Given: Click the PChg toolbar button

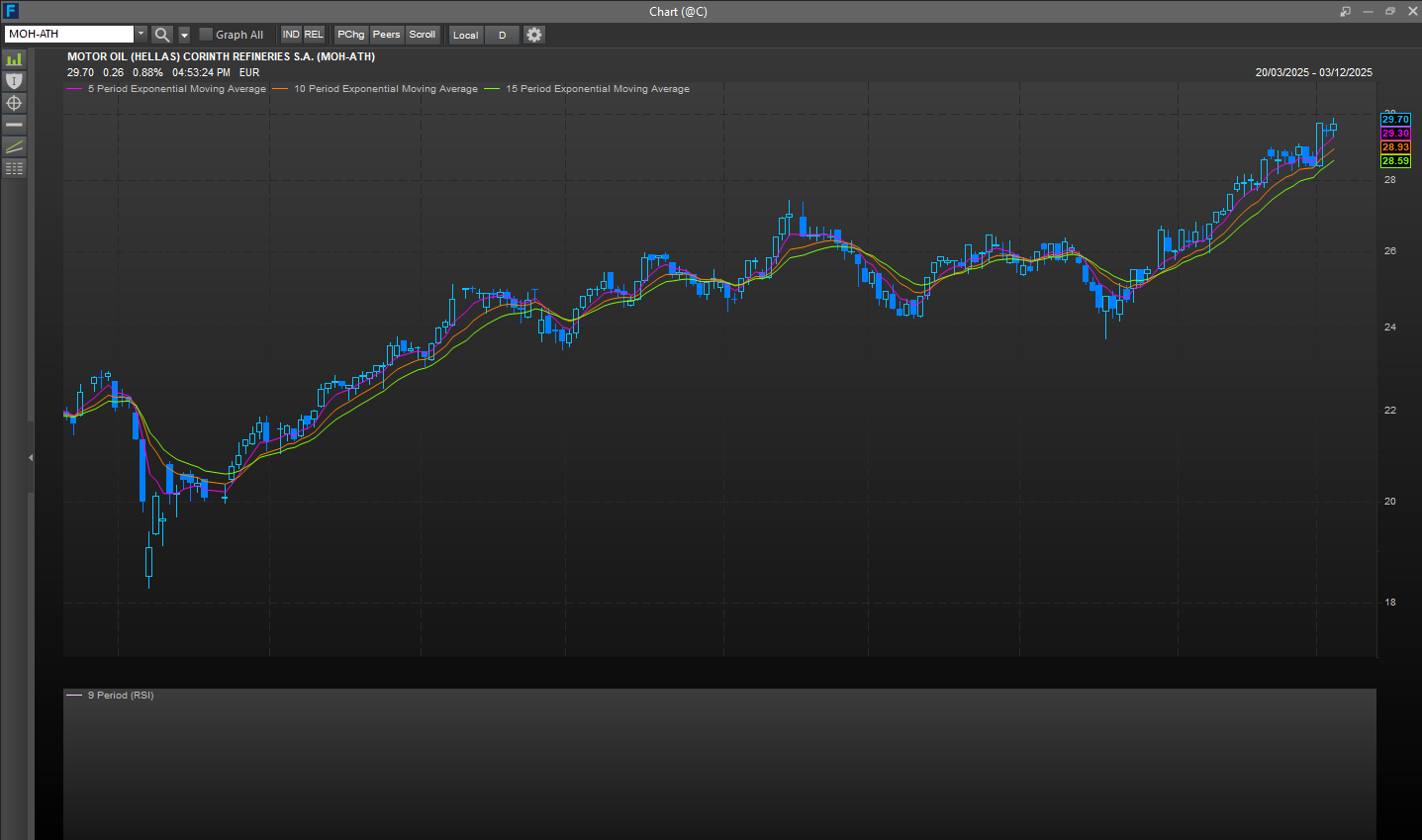Looking at the screenshot, I should click(x=350, y=35).
